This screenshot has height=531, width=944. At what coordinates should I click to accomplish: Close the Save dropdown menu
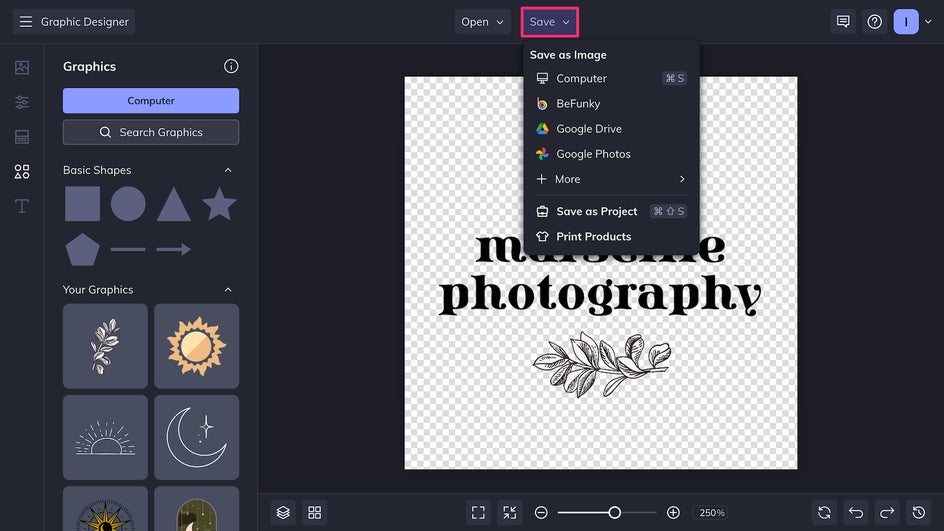550,22
